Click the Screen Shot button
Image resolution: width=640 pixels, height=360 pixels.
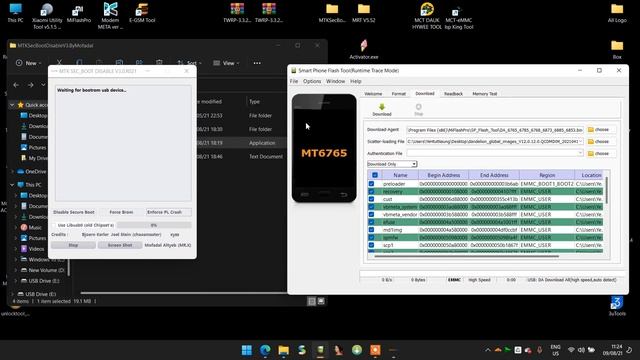120,245
